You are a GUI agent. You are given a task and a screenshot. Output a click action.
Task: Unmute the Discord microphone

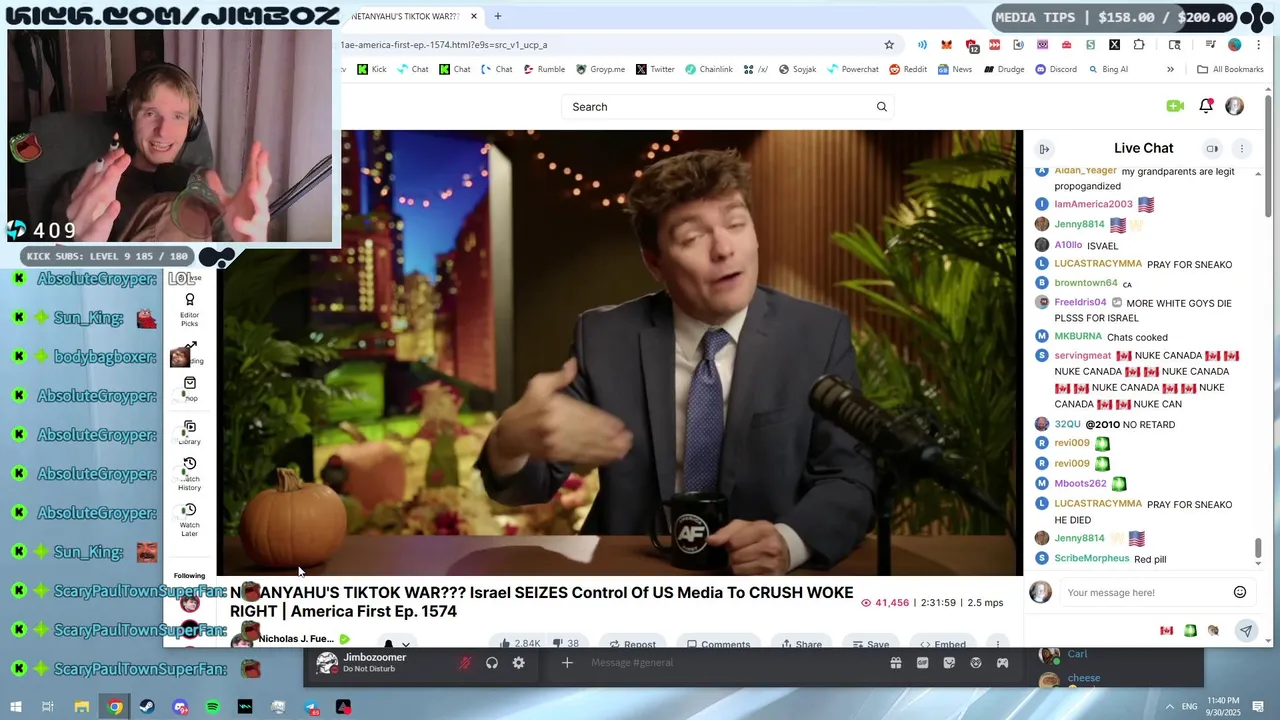pyautogui.click(x=465, y=663)
